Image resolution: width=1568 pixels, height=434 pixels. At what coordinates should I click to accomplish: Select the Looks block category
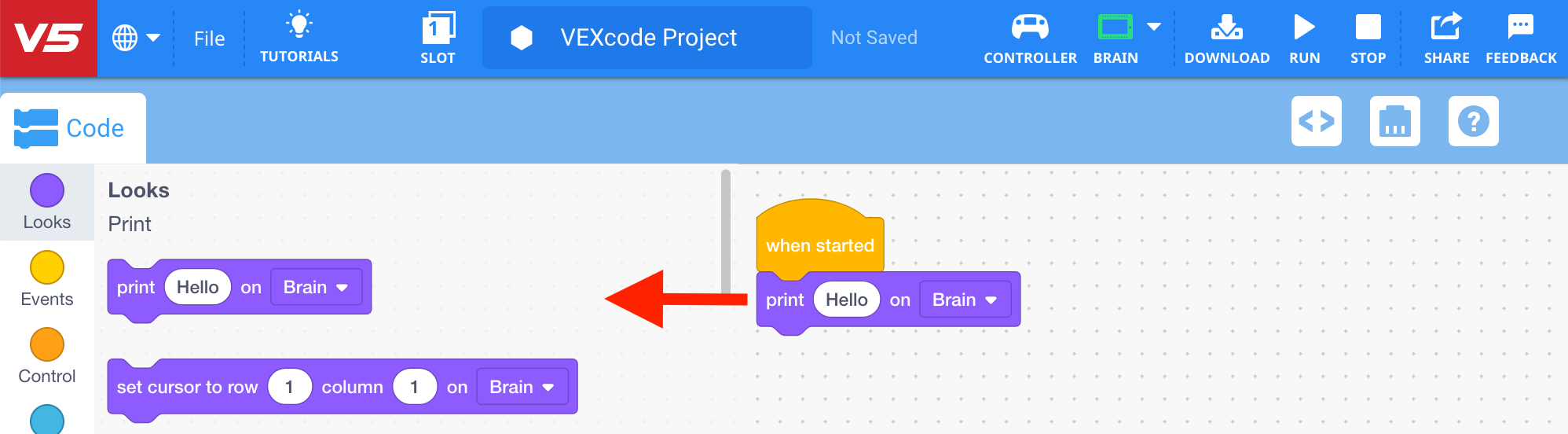(x=47, y=202)
